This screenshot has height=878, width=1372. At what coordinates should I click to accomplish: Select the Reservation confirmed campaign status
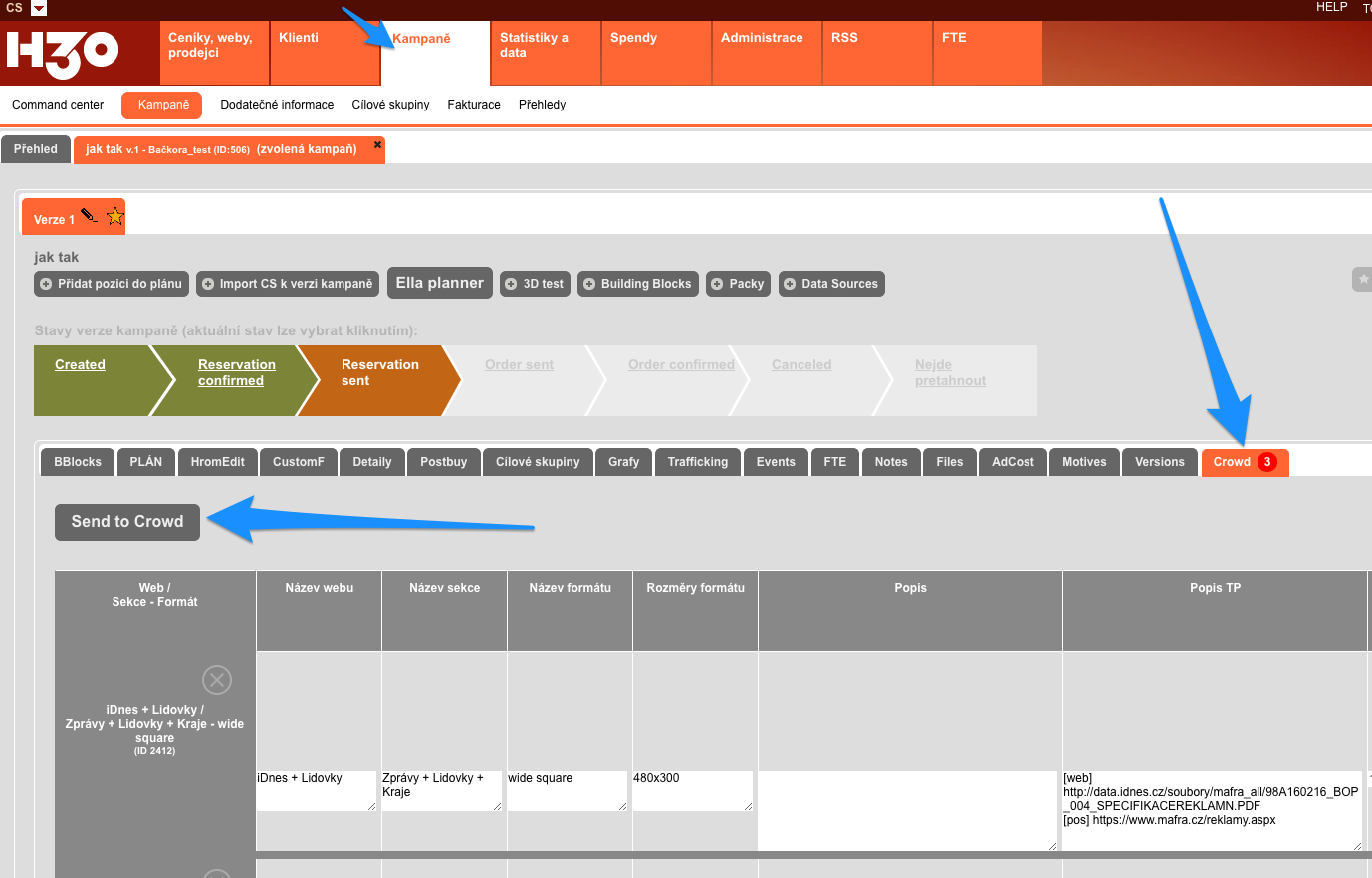(236, 372)
